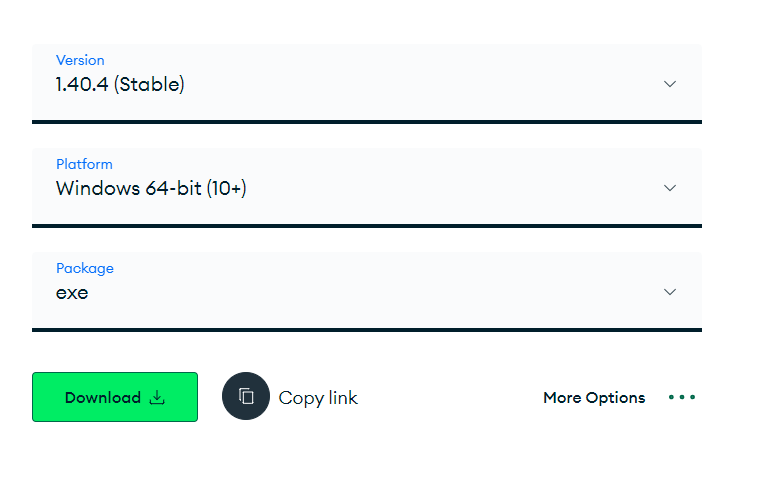Click the leftmost dot of the ellipsis
The width and height of the screenshot is (761, 480).
tap(671, 397)
